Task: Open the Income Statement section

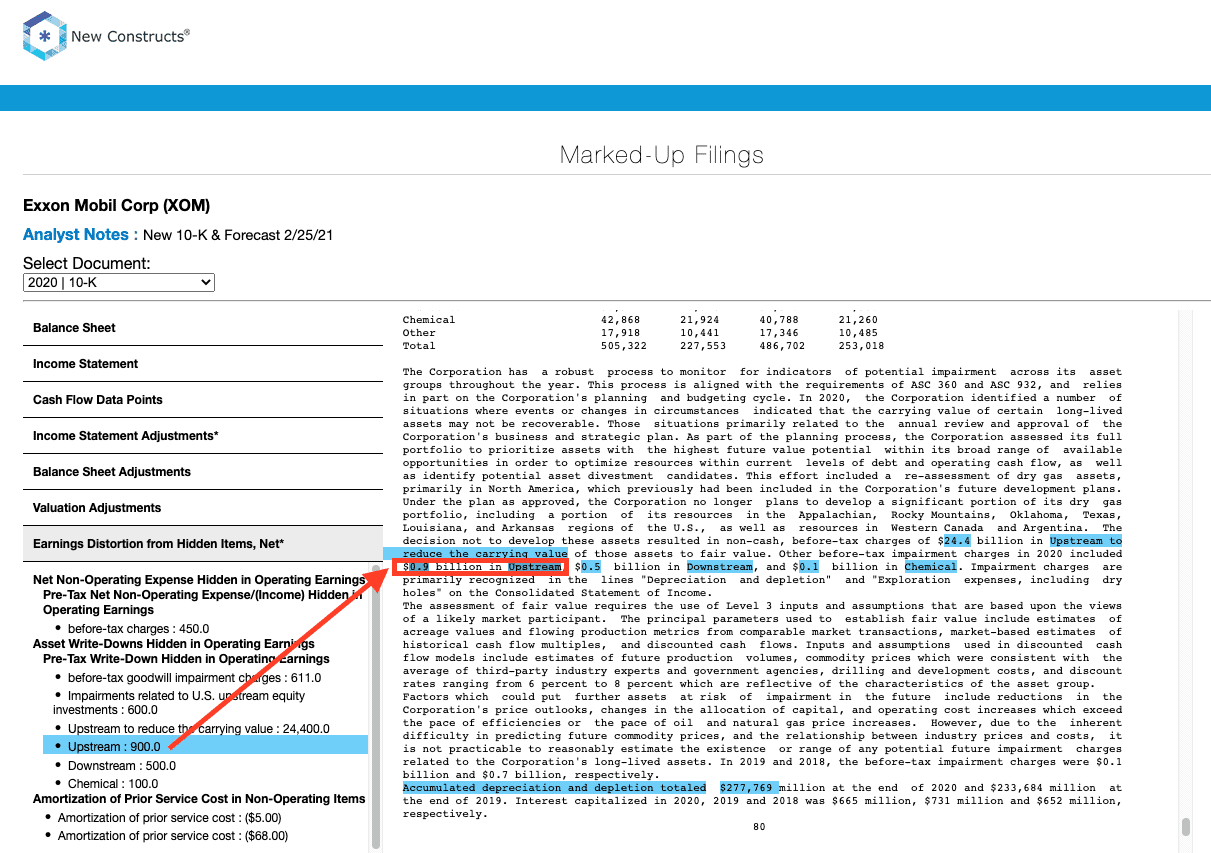Action: point(202,364)
